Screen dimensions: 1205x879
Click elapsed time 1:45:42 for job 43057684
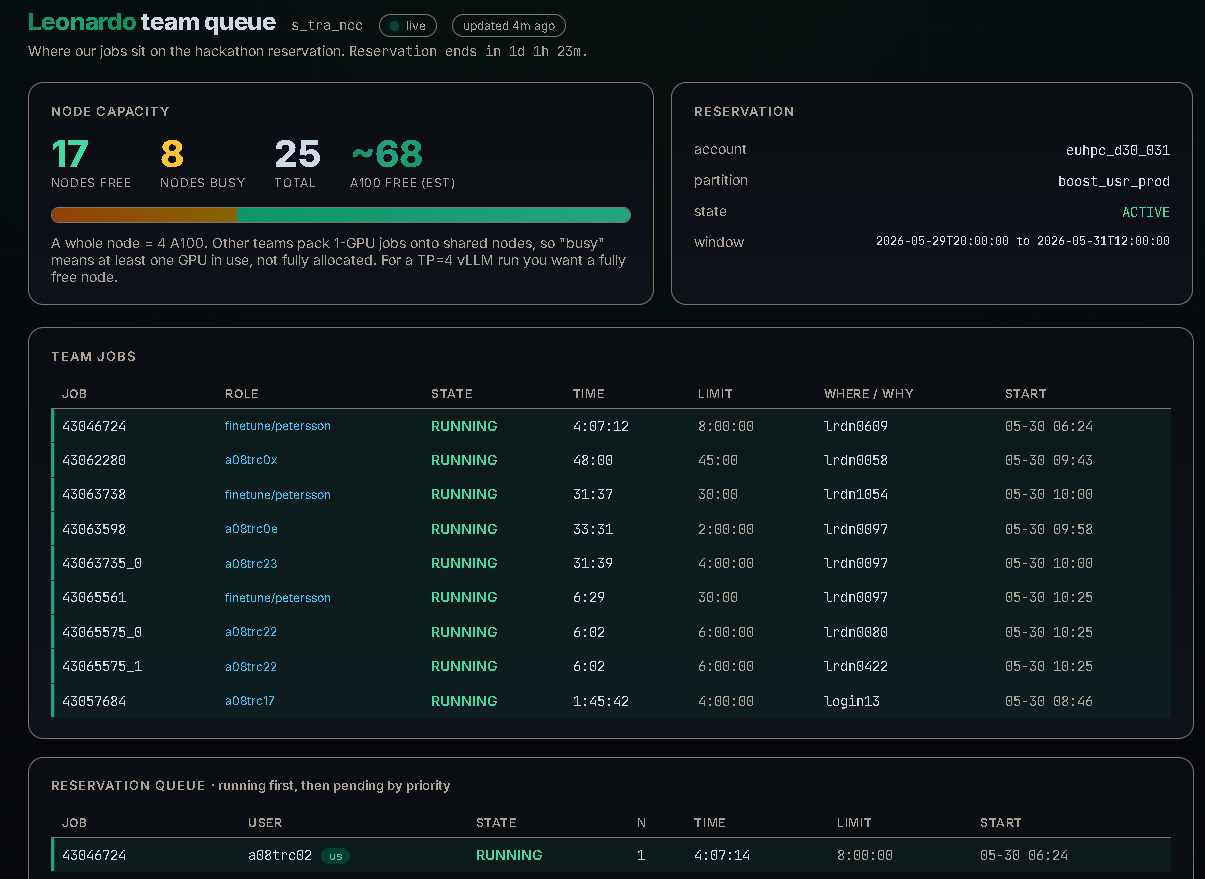(601, 701)
